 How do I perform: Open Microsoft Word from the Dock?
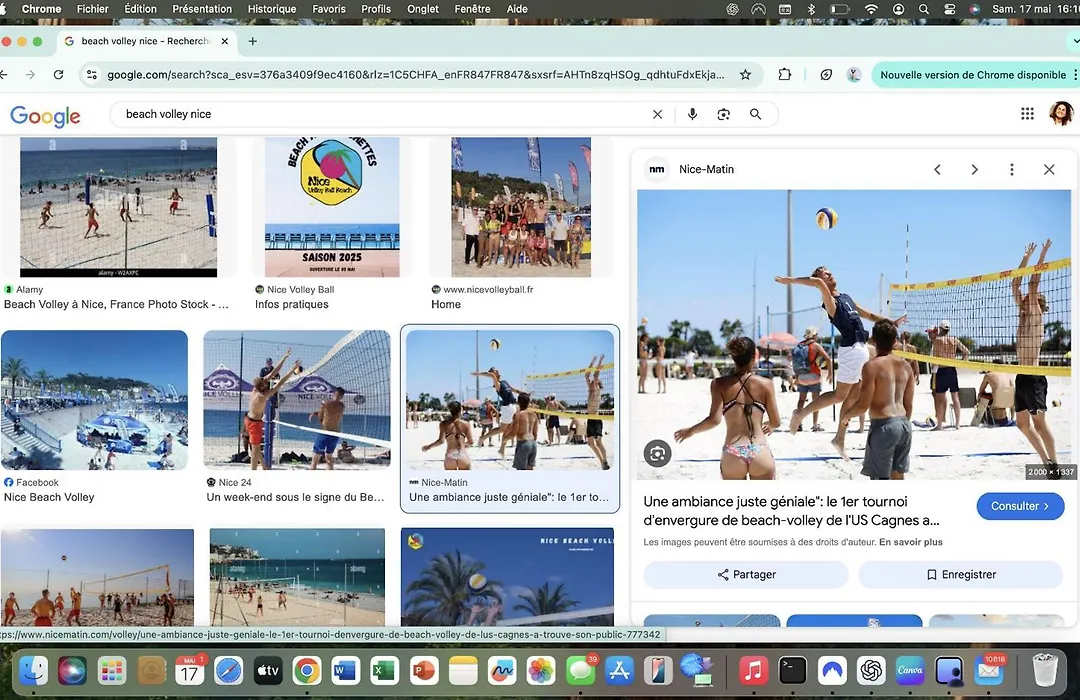point(345,670)
